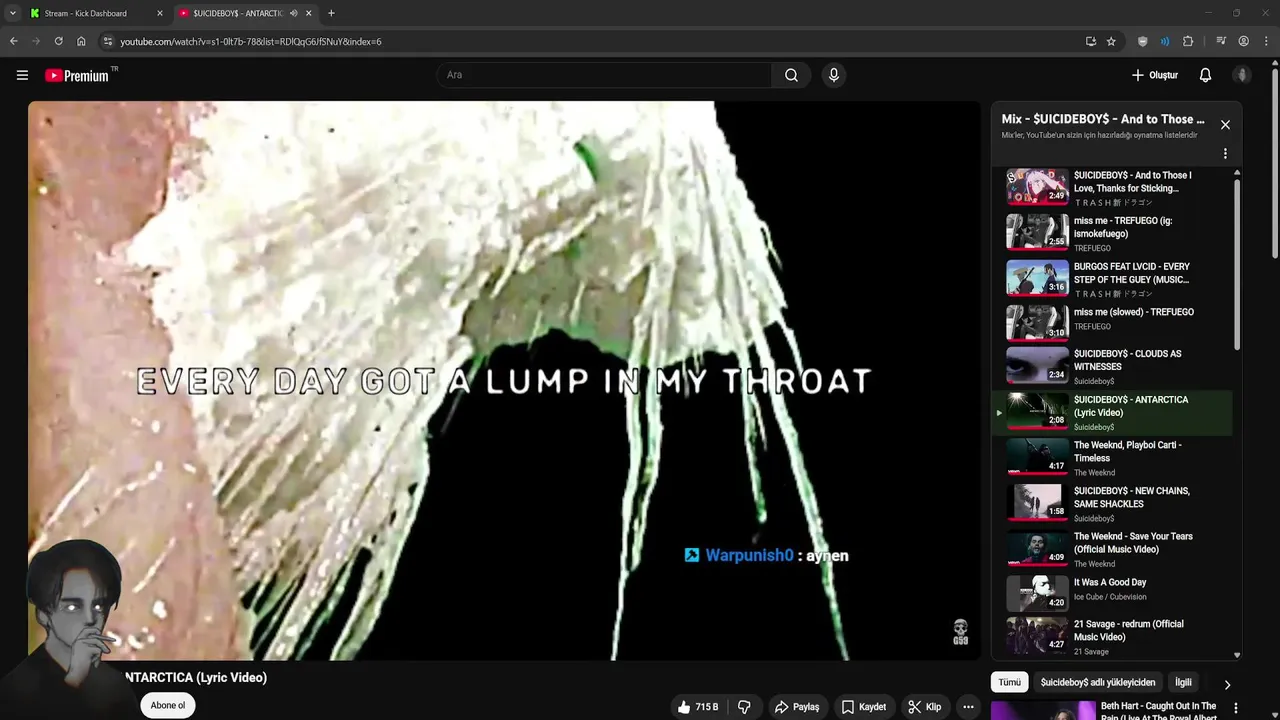Play BURGOS FEAT LVCID playlist item
This screenshot has height=720, width=1280.
coord(1112,279)
